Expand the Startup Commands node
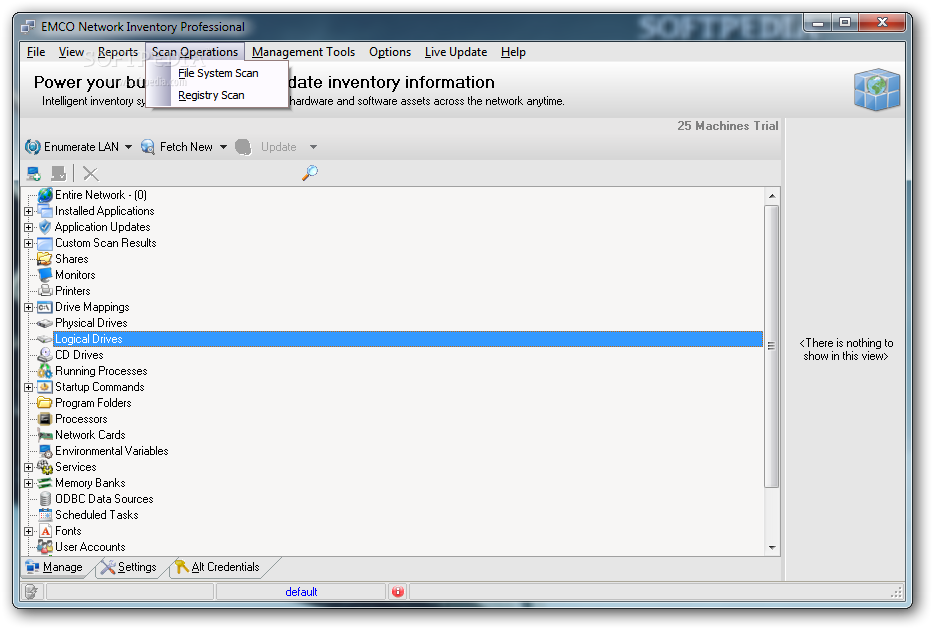Screen dimensions: 933x629 29,387
